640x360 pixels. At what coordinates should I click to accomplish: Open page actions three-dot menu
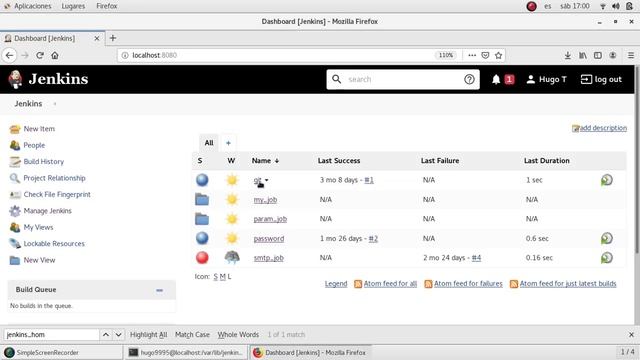pyautogui.click(x=472, y=55)
